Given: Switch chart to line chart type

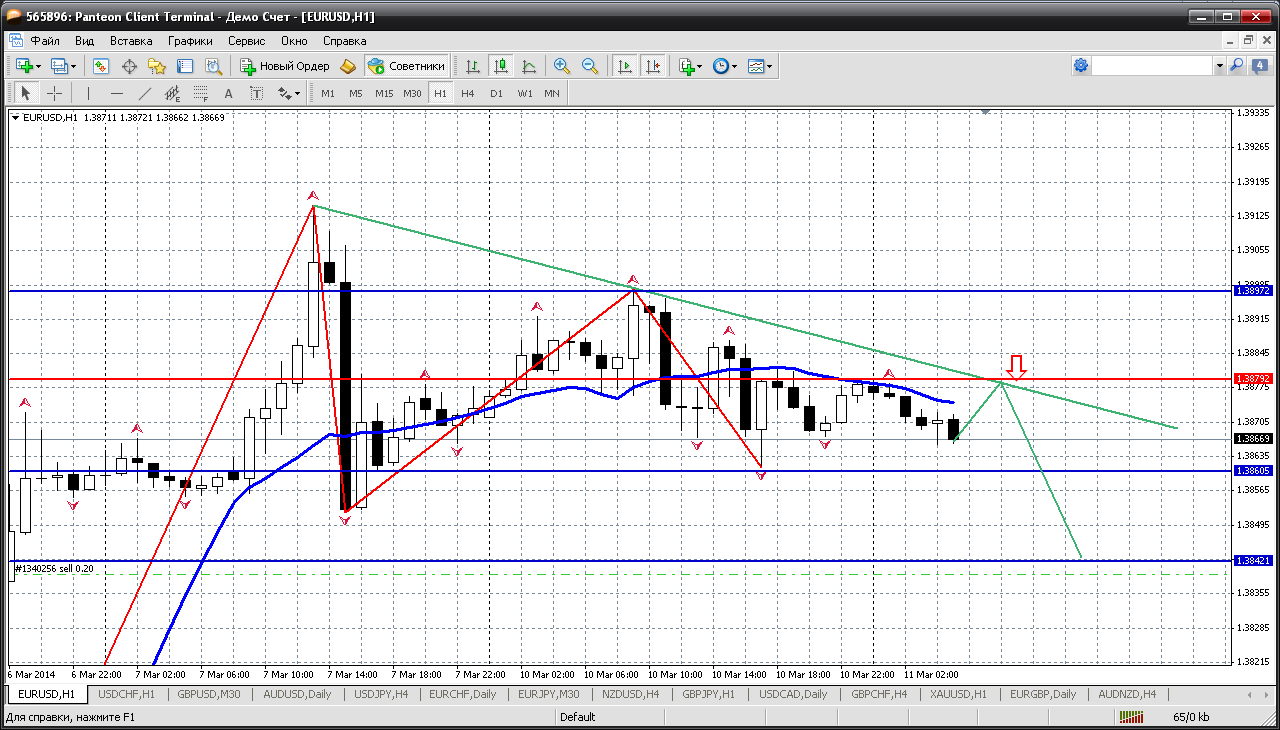Looking at the screenshot, I should tap(529, 66).
